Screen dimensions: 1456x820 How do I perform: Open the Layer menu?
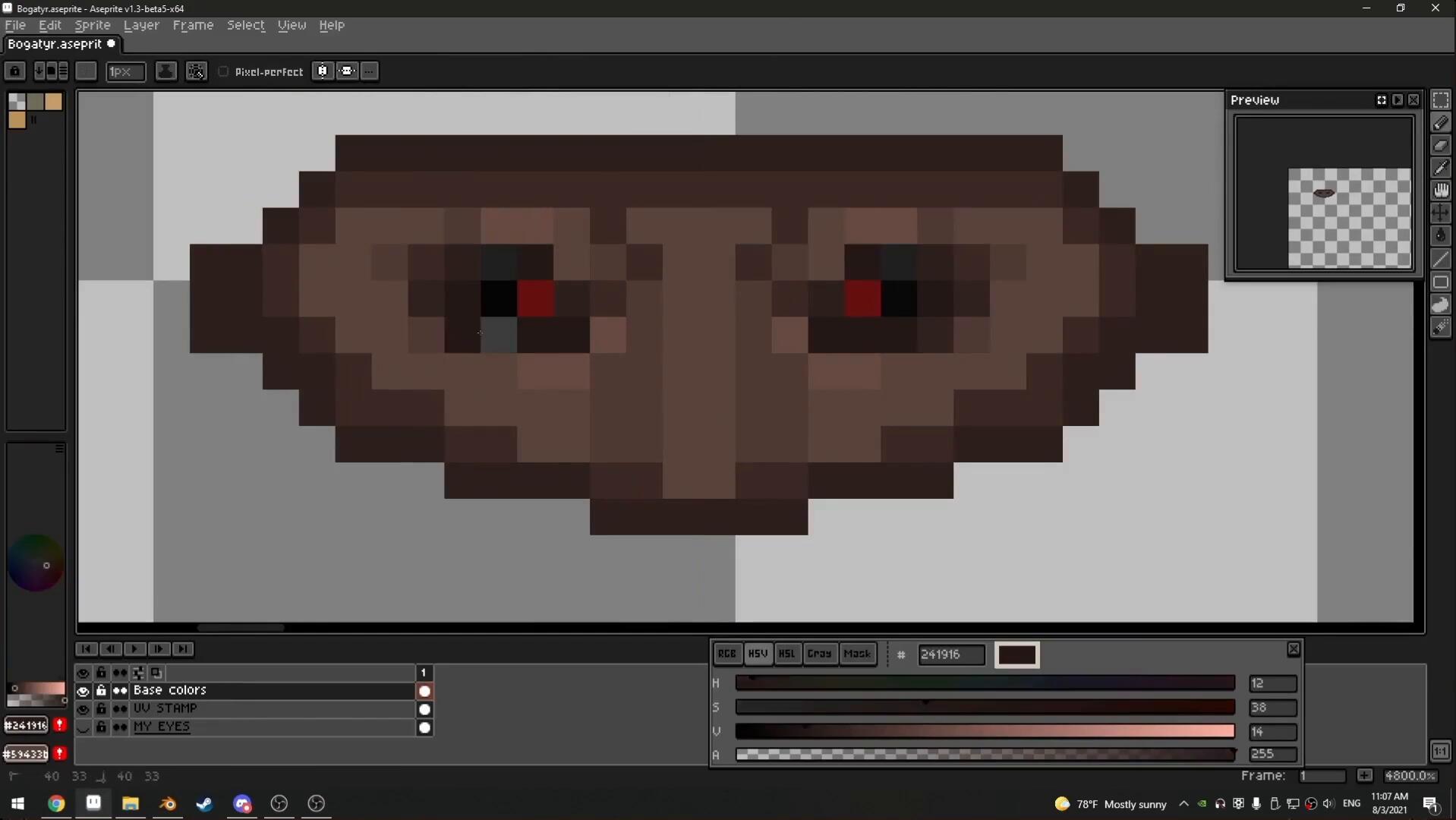[141, 25]
